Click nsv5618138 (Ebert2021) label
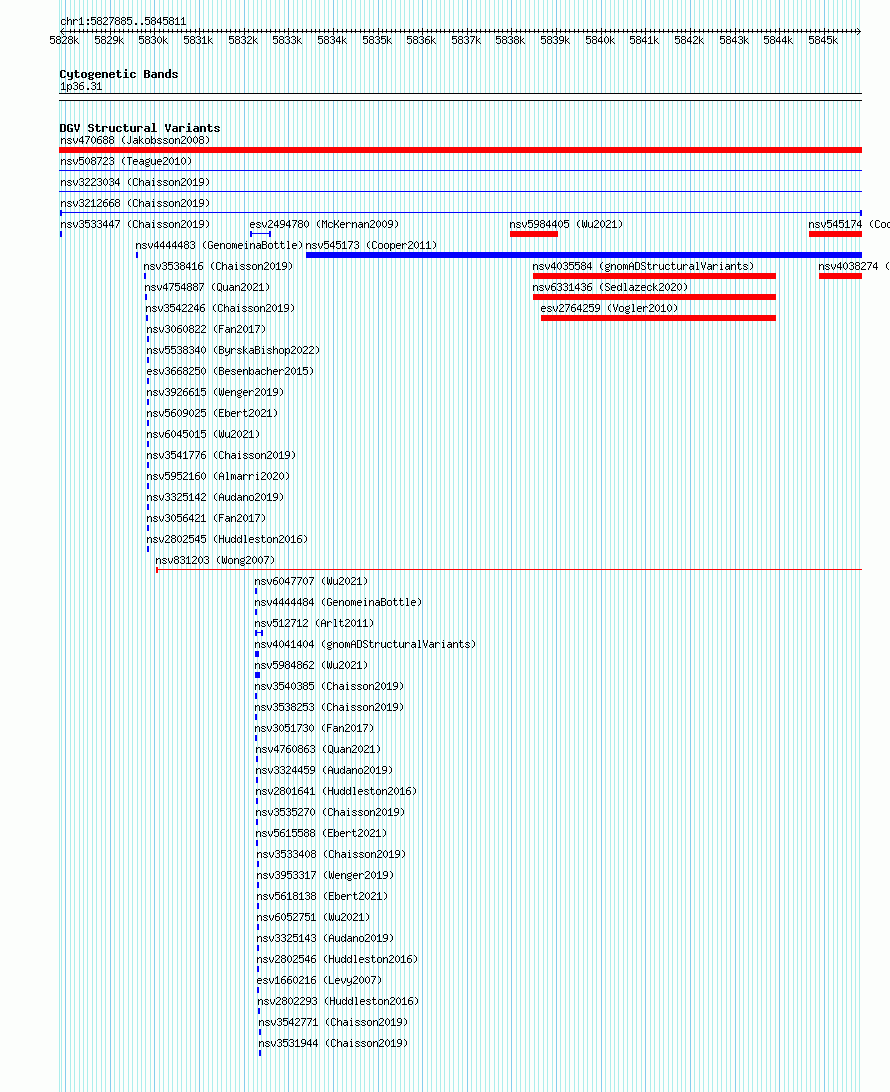 point(322,896)
